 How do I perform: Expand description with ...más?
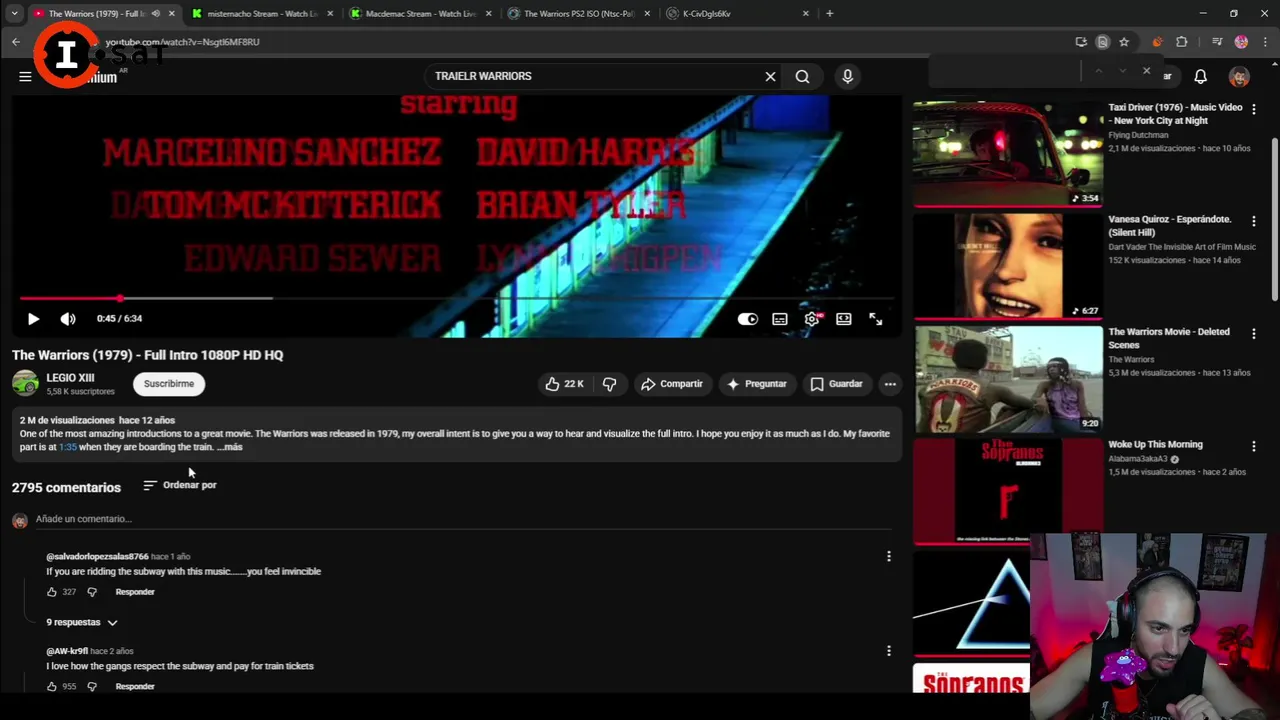click(x=230, y=447)
